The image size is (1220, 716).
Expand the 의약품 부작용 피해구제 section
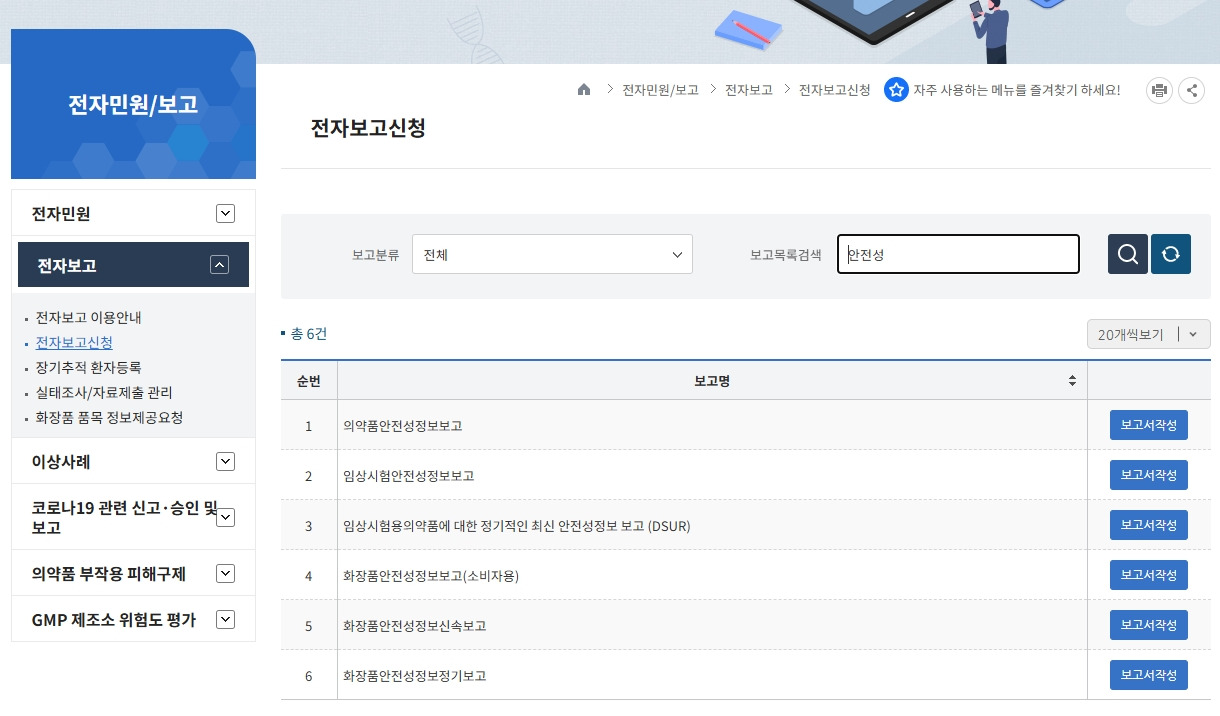225,573
